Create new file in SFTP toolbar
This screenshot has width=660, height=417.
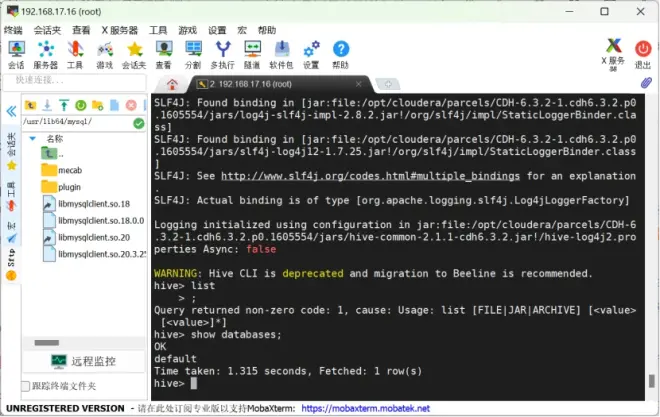[x=114, y=105]
